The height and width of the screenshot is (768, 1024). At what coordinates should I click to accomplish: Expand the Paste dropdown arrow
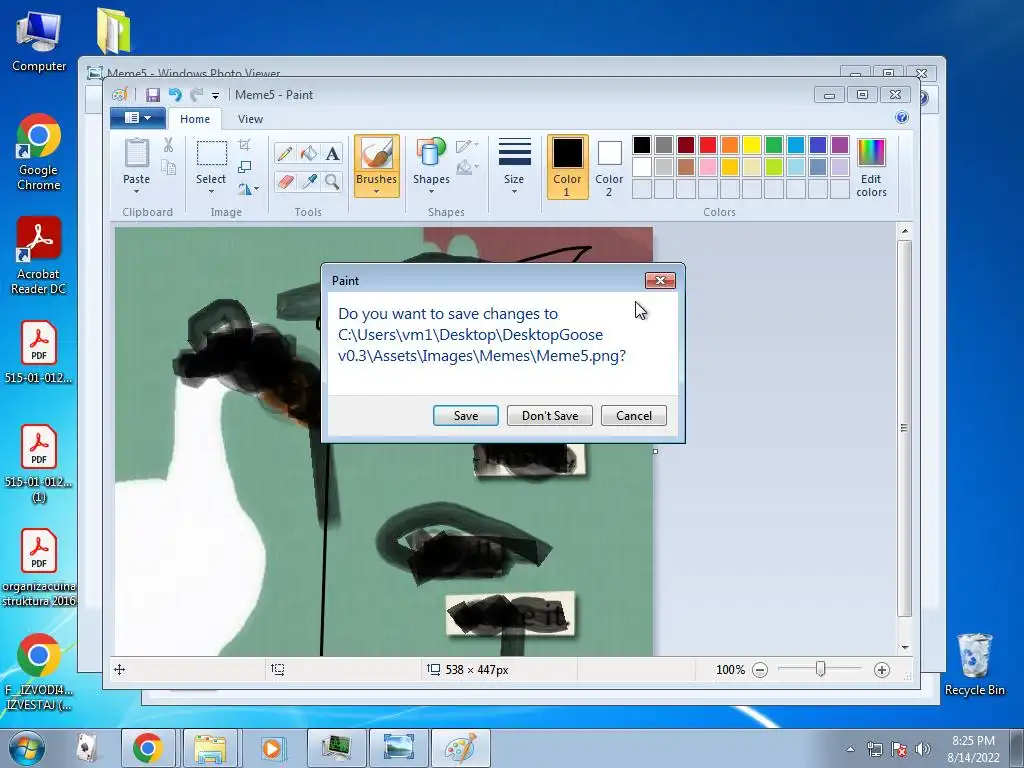coord(136,192)
